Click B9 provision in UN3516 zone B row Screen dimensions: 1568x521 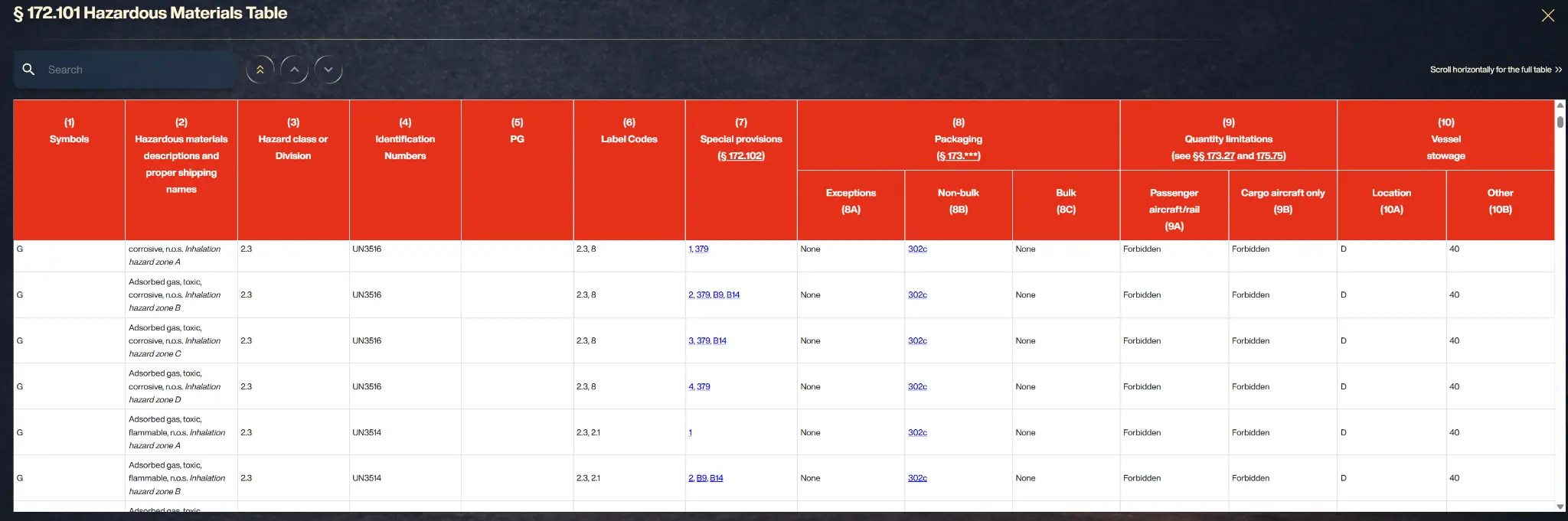coord(717,295)
